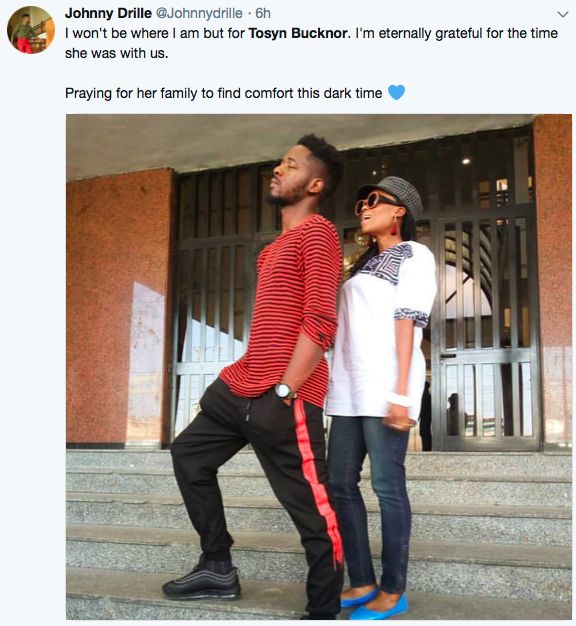The image size is (576, 626).
Task: Click the blue flat shoes in photo
Action: point(374,603)
